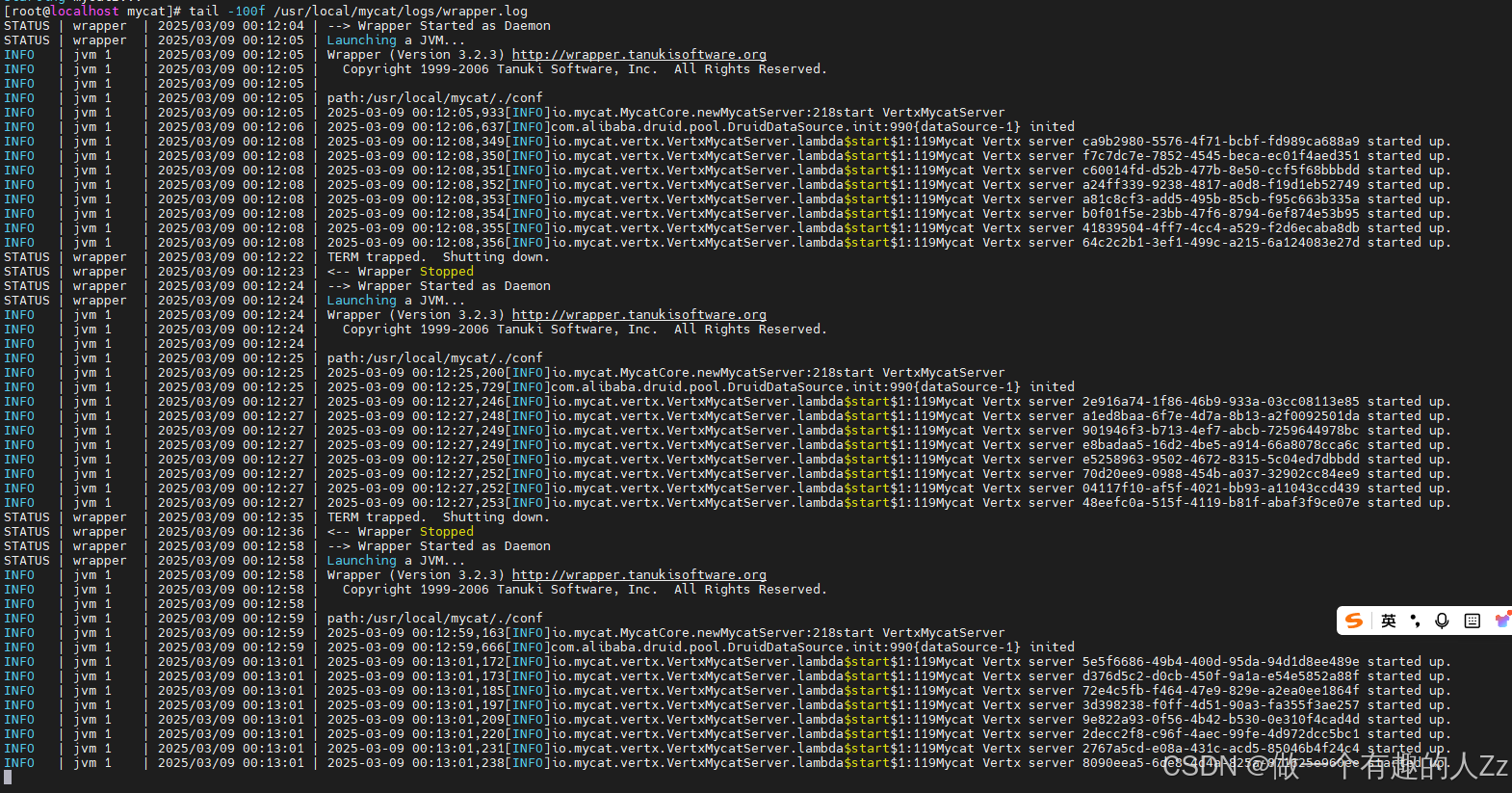Click the terminal cursor at the bottom-left
Screen dimensions: 1512x793
[x=8, y=778]
